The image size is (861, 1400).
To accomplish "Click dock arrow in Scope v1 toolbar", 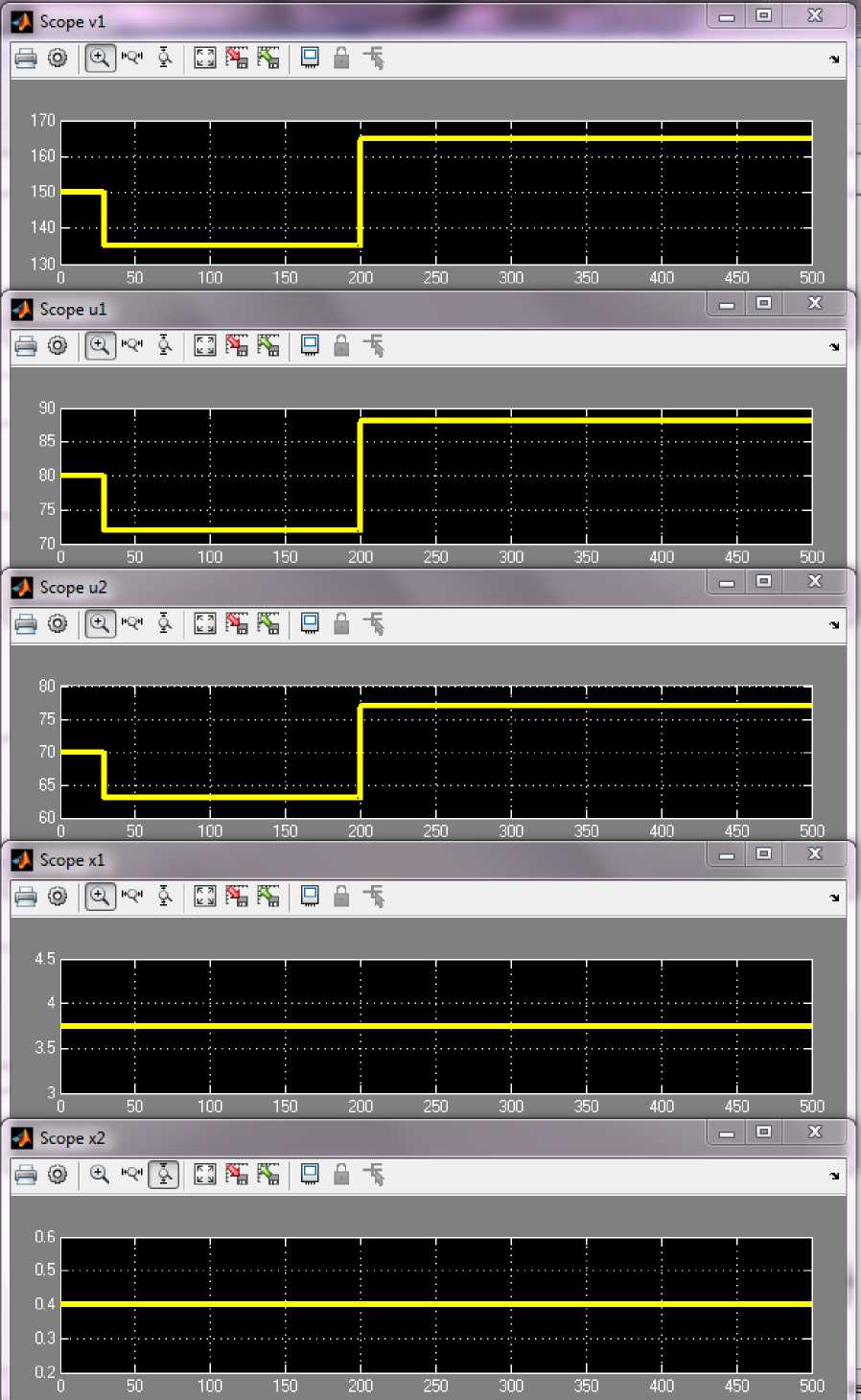I will [x=834, y=59].
